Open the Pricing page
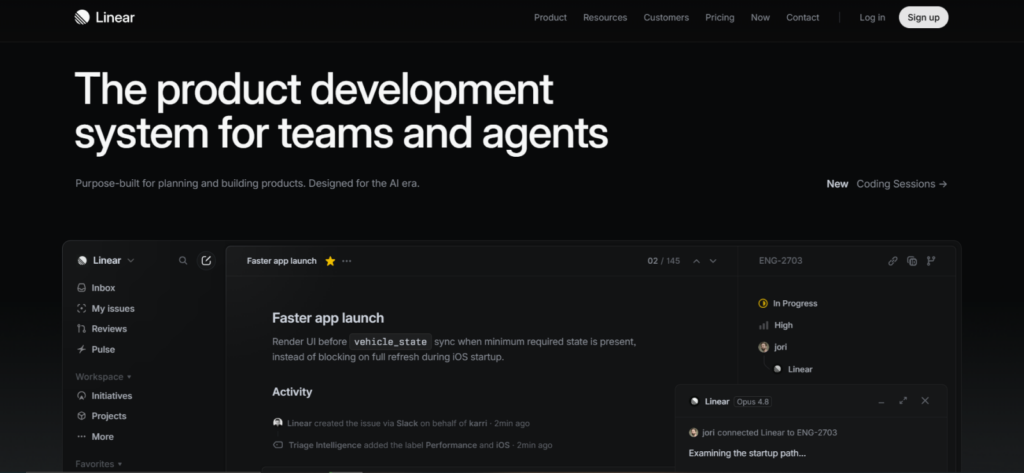The image size is (1024, 473). [720, 18]
